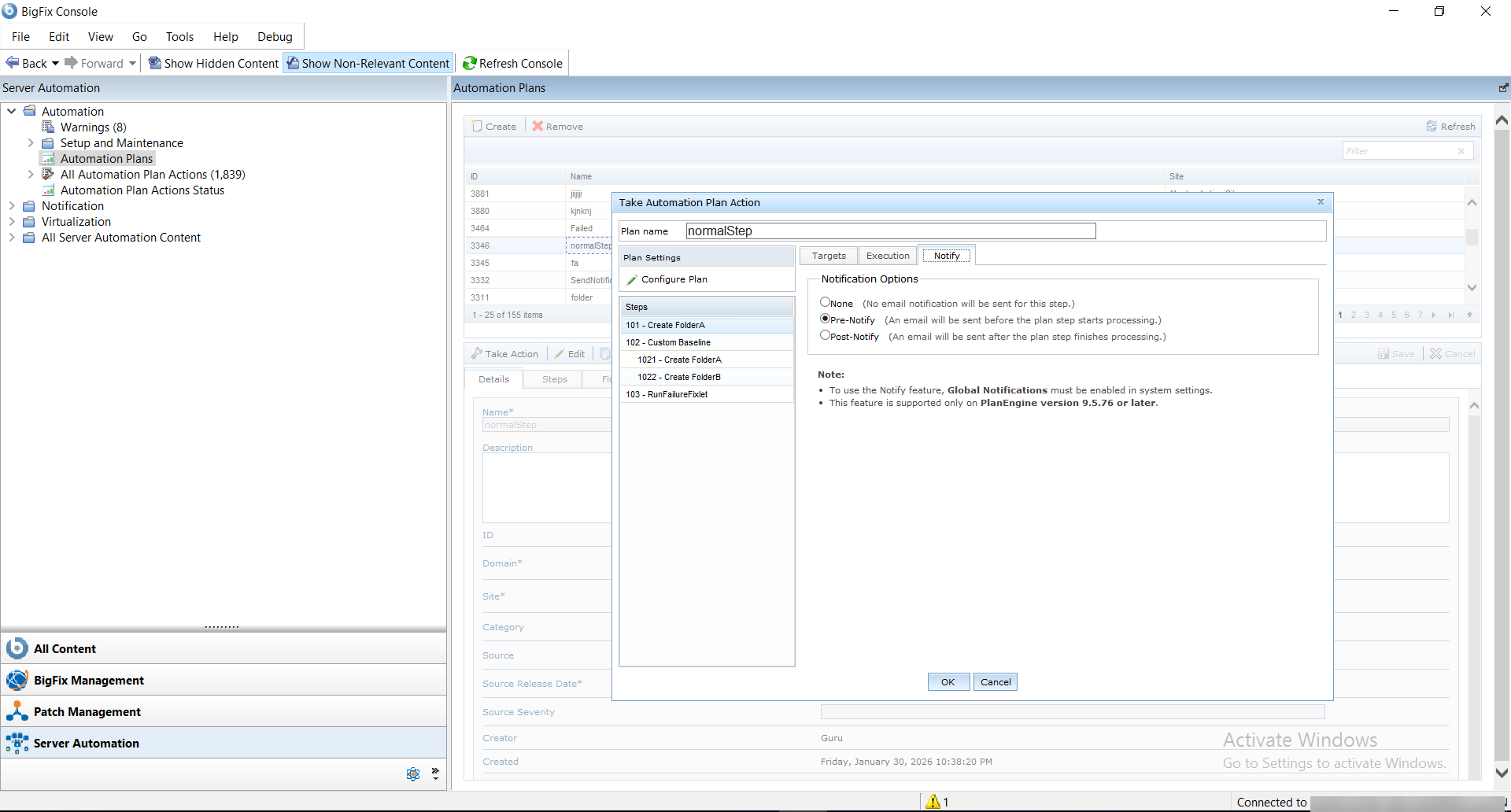Image resolution: width=1511 pixels, height=812 pixels.
Task: Open the Warnings (8) tree item
Action: (x=93, y=127)
